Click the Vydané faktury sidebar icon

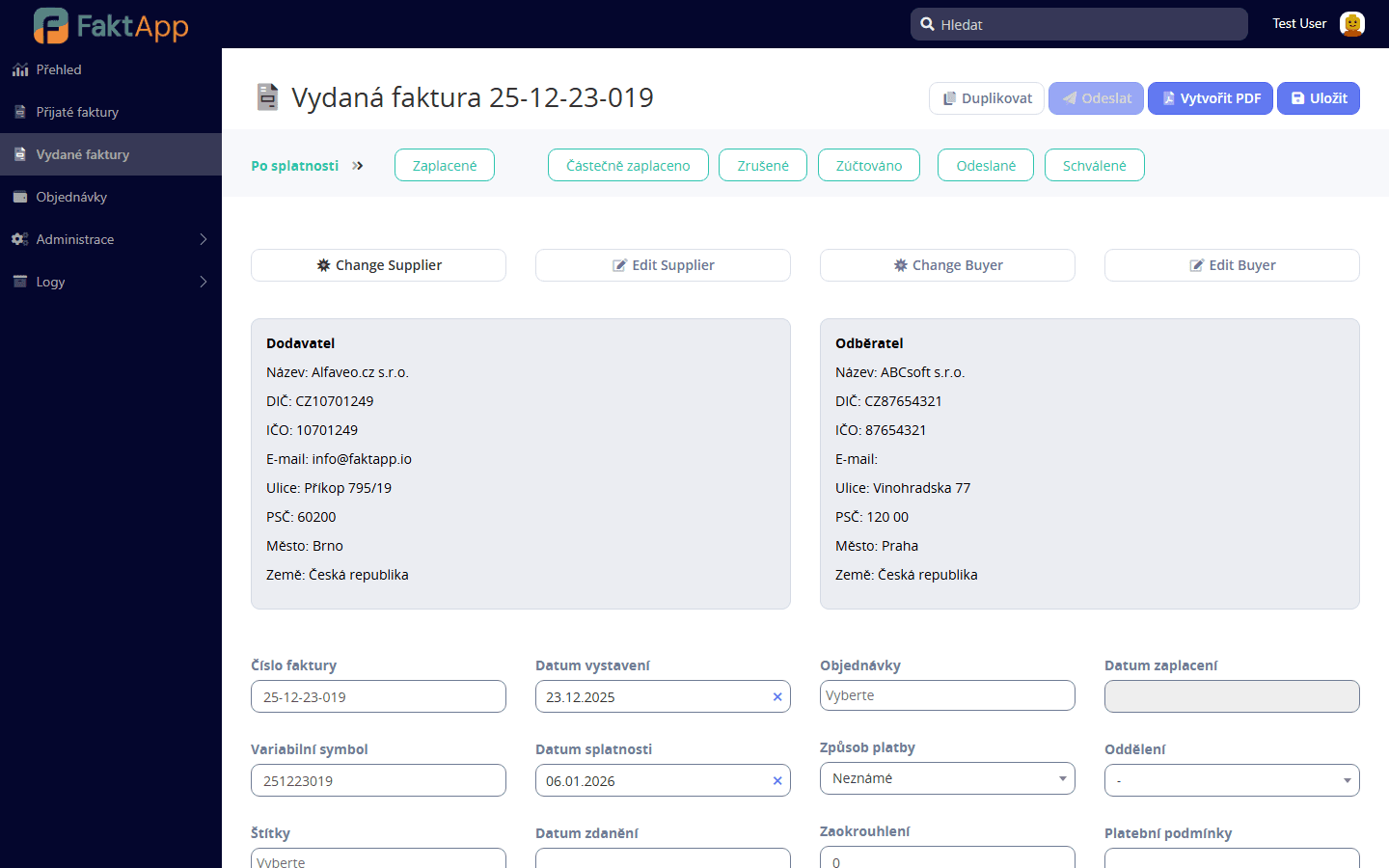(19, 154)
